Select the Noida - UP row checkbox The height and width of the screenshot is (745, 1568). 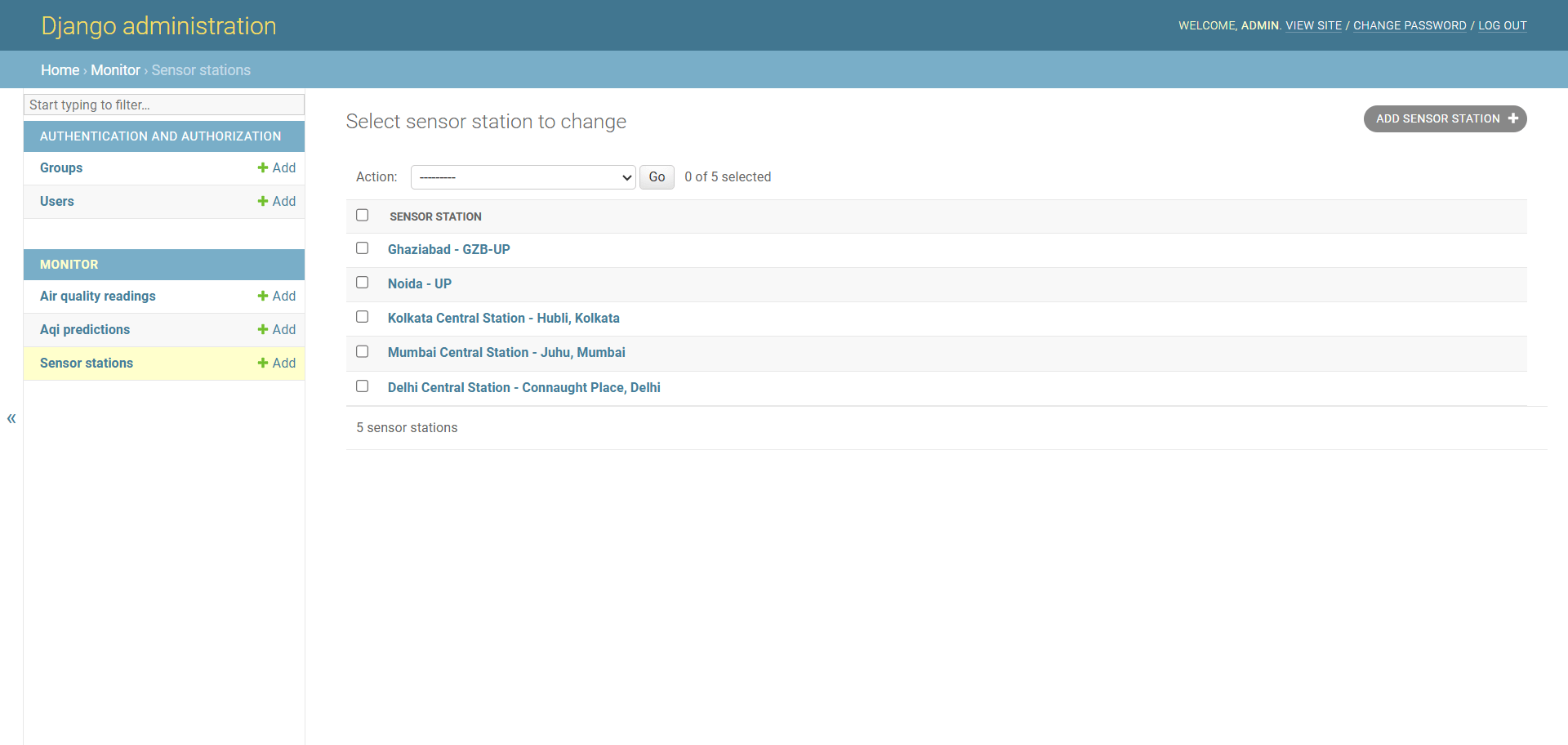point(363,283)
